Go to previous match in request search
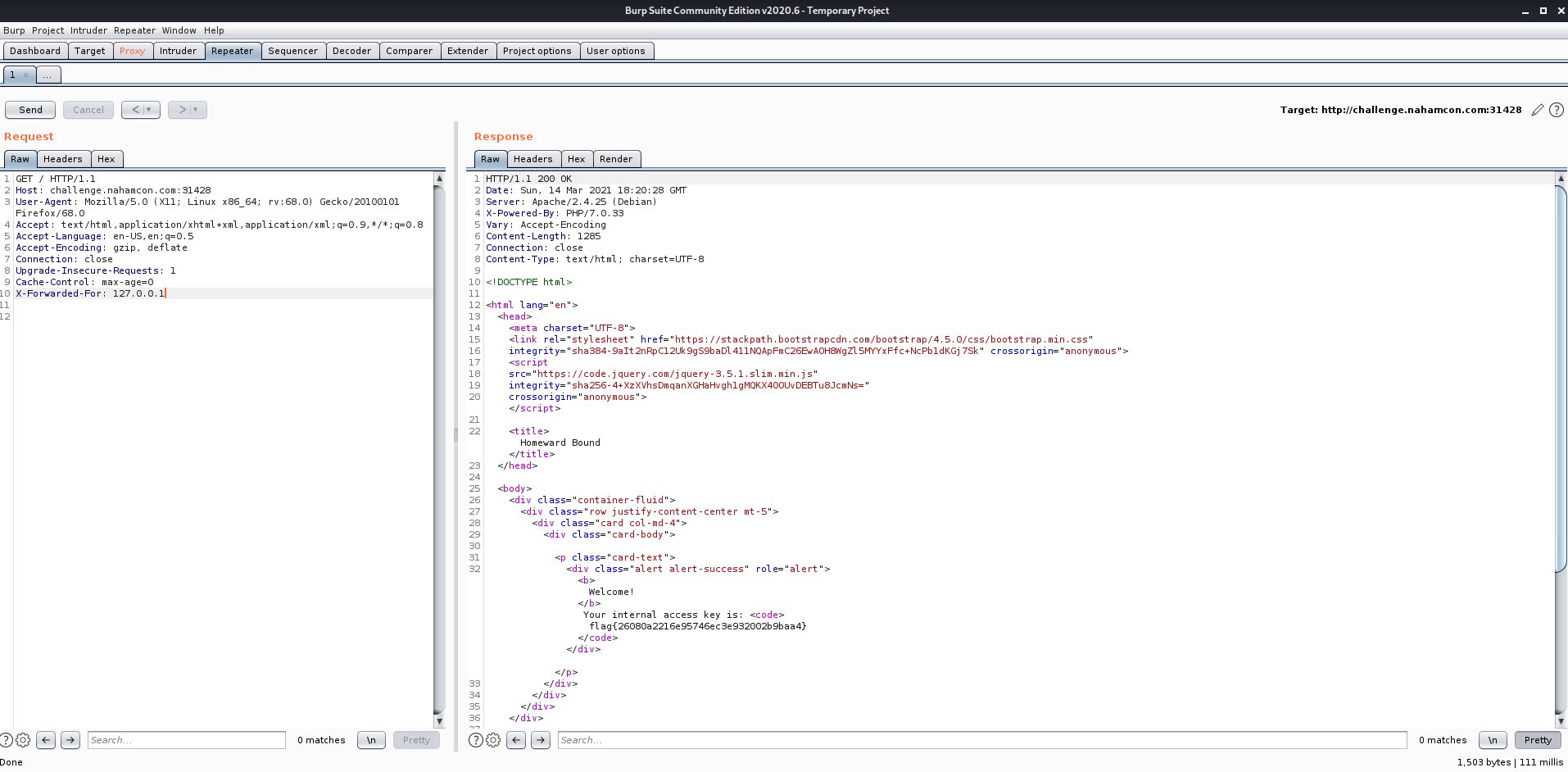This screenshot has height=772, width=1568. pos(47,740)
